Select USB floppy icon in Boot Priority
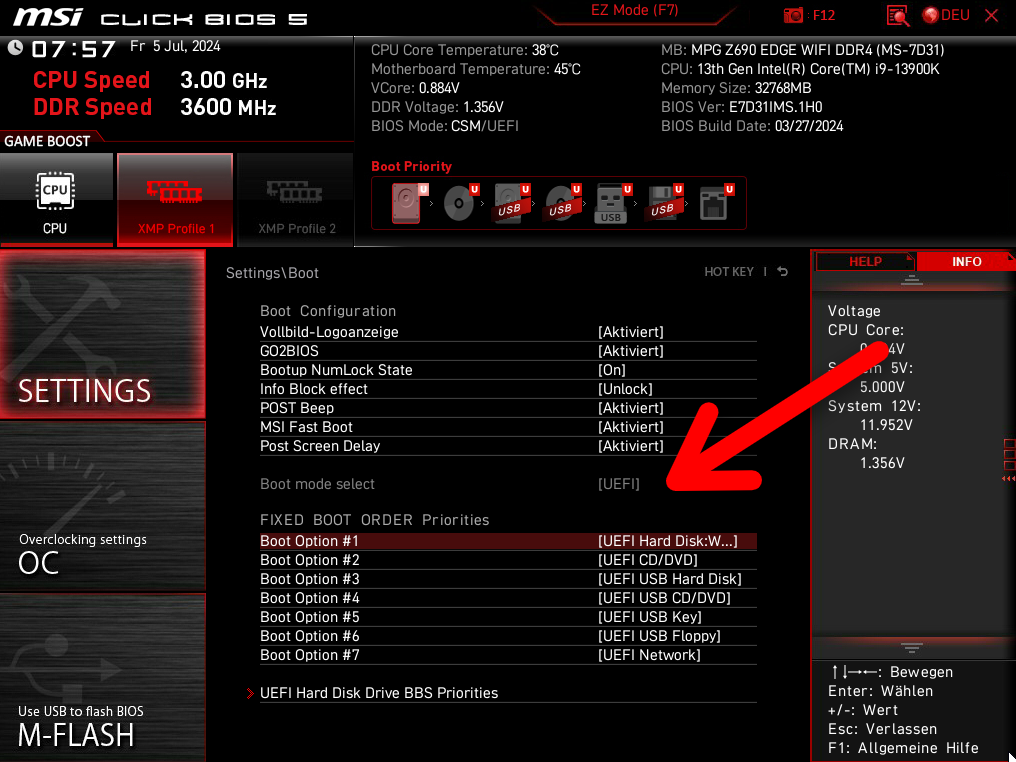This screenshot has height=762, width=1016. [664, 203]
